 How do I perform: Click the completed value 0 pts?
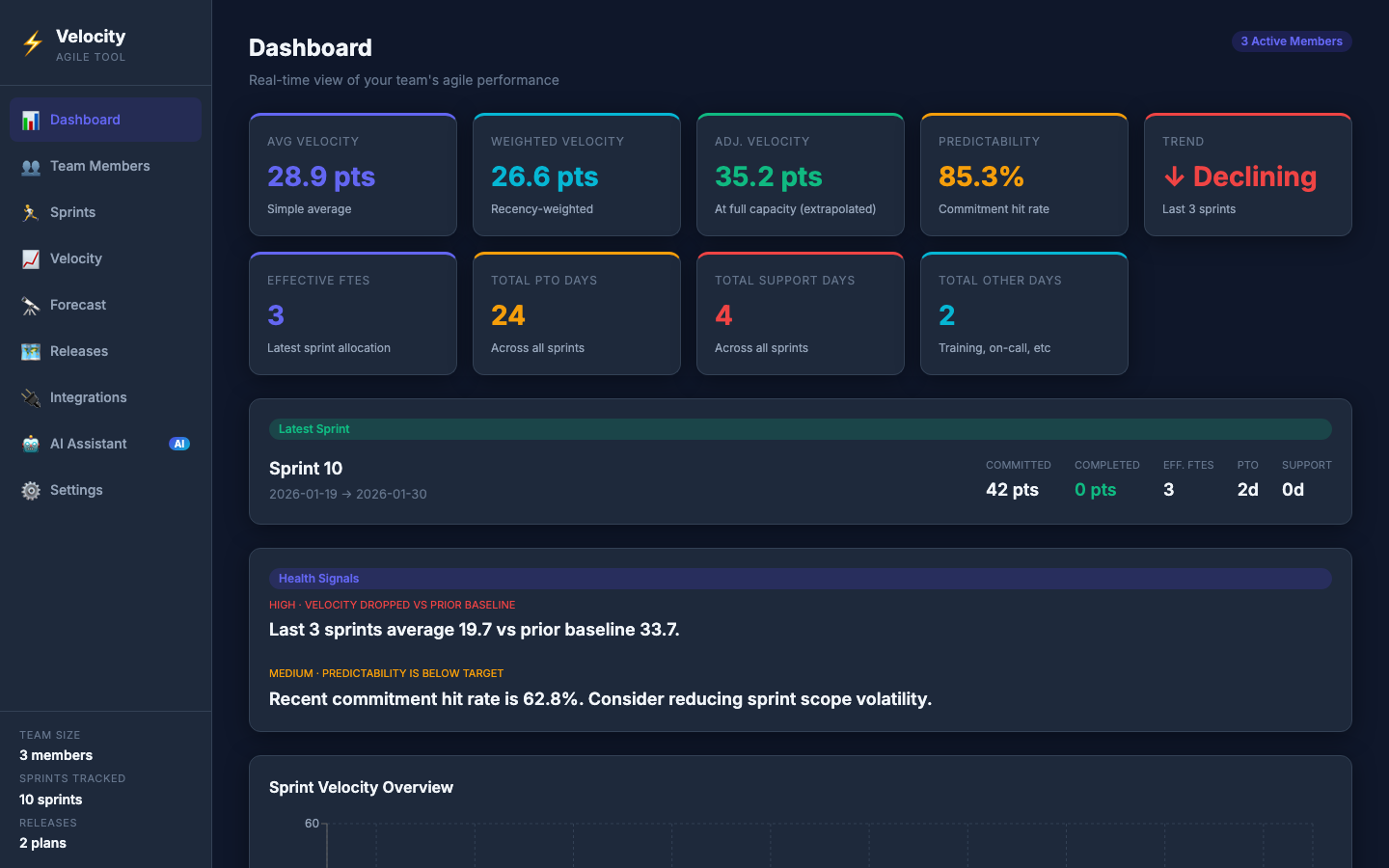tap(1096, 490)
